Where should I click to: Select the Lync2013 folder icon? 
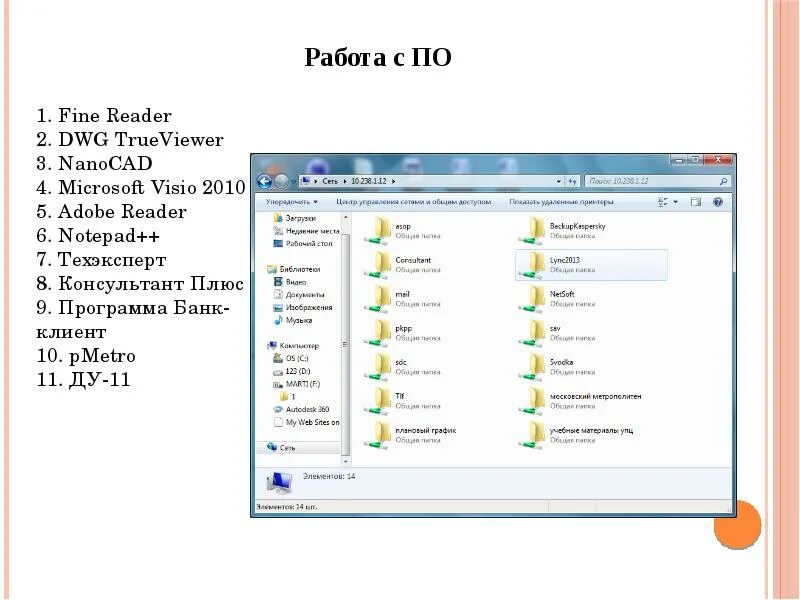coord(533,265)
